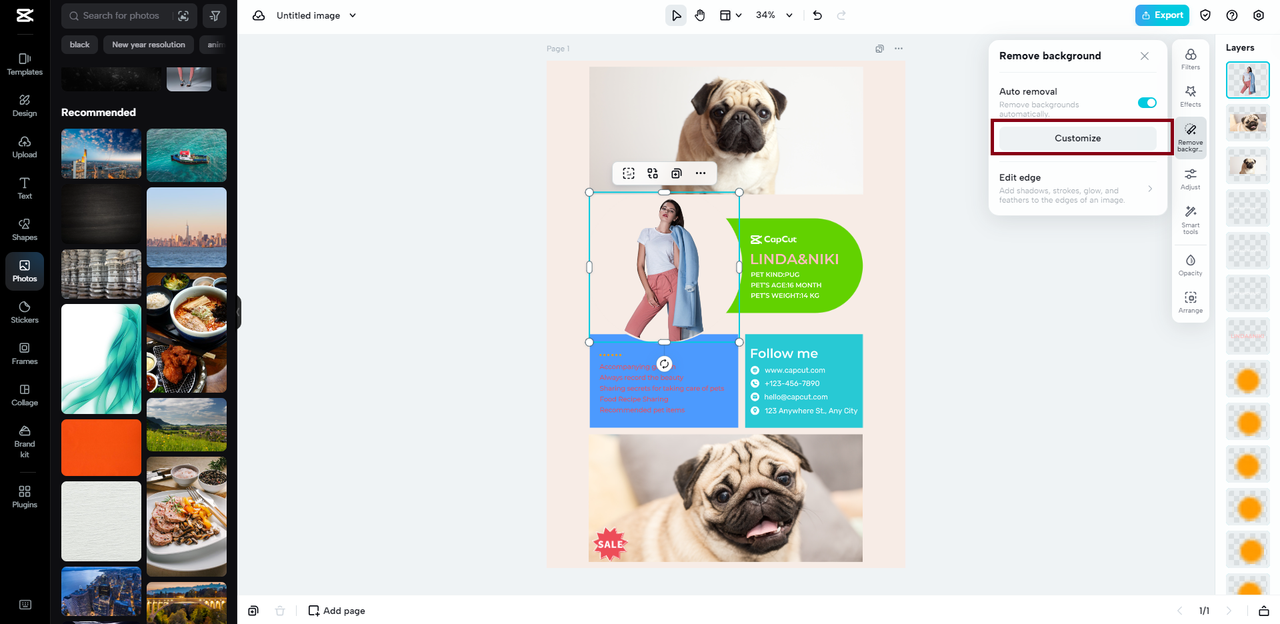Open the CapCut home logo
Image resolution: width=1280 pixels, height=624 pixels.
pyautogui.click(x=24, y=15)
